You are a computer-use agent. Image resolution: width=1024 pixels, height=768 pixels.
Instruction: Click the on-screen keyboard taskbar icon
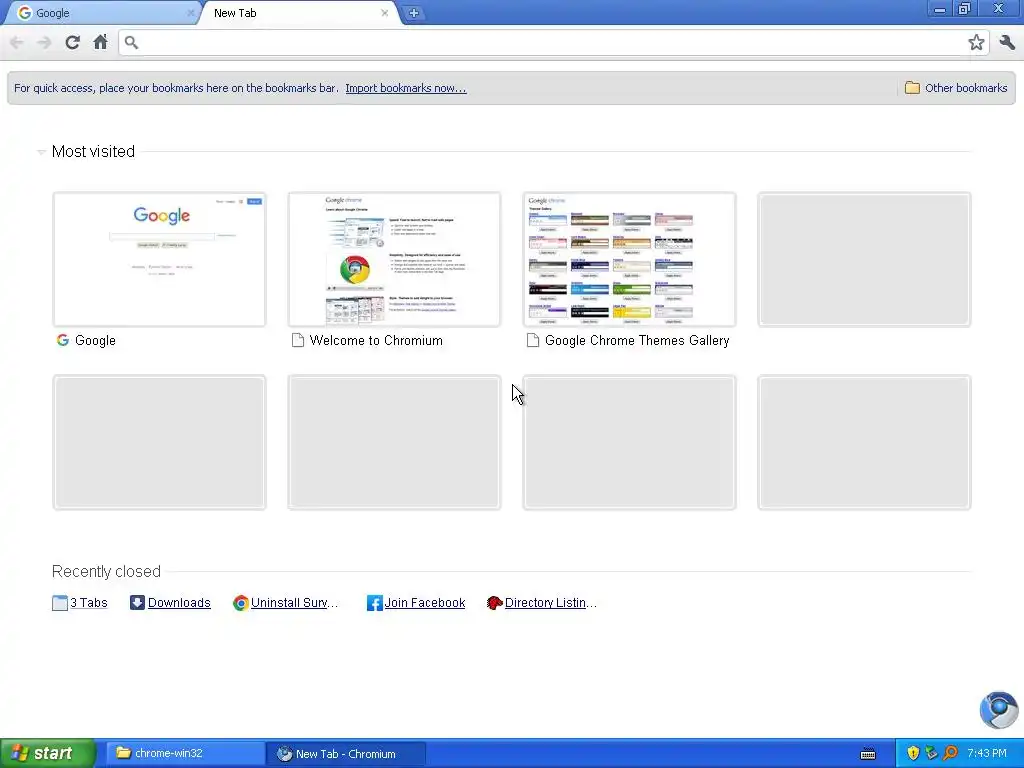click(868, 754)
